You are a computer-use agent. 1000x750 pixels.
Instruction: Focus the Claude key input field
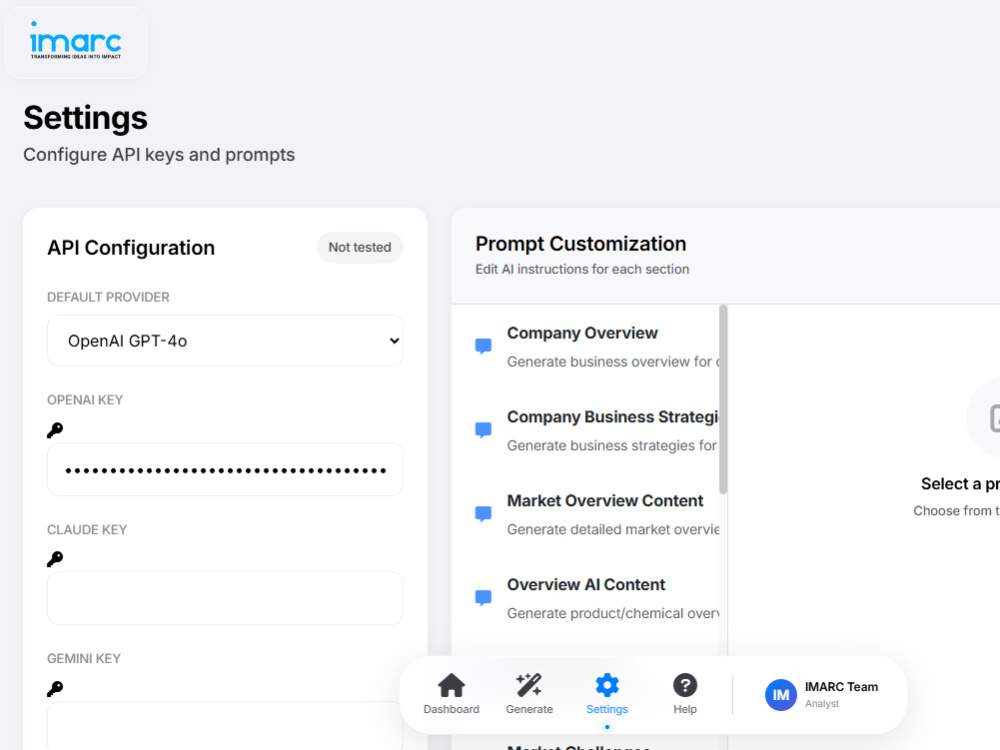225,598
